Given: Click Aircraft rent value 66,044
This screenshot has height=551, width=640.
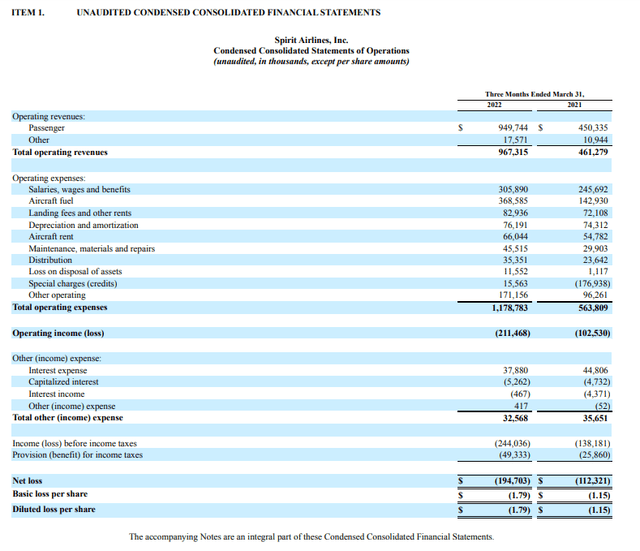Looking at the screenshot, I should 515,236.
